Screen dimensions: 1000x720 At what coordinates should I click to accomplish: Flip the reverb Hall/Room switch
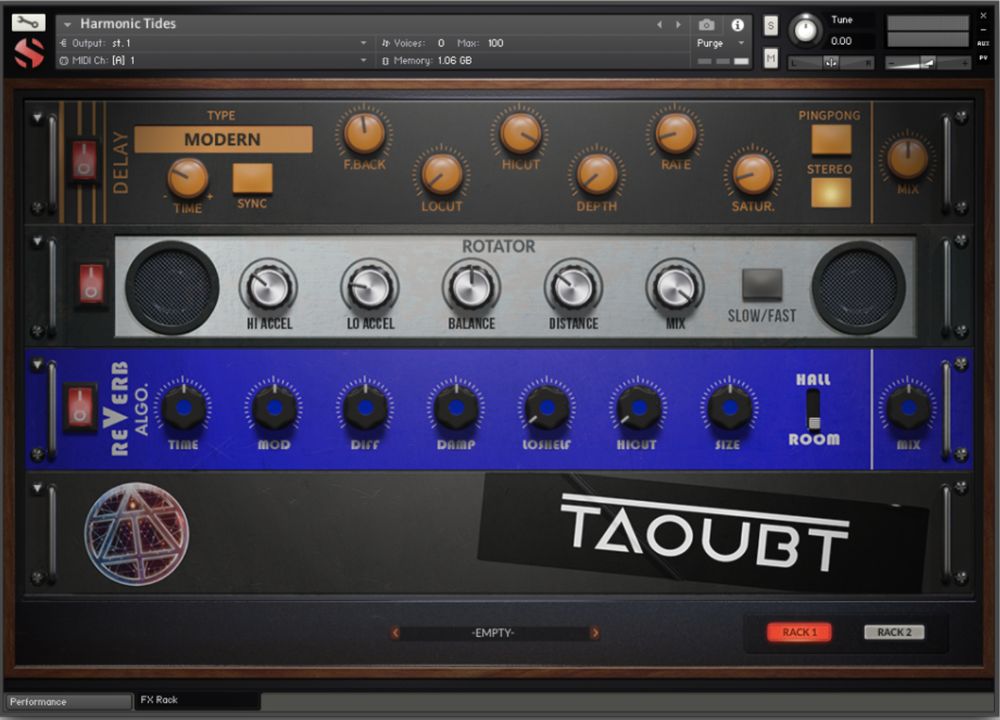(814, 409)
